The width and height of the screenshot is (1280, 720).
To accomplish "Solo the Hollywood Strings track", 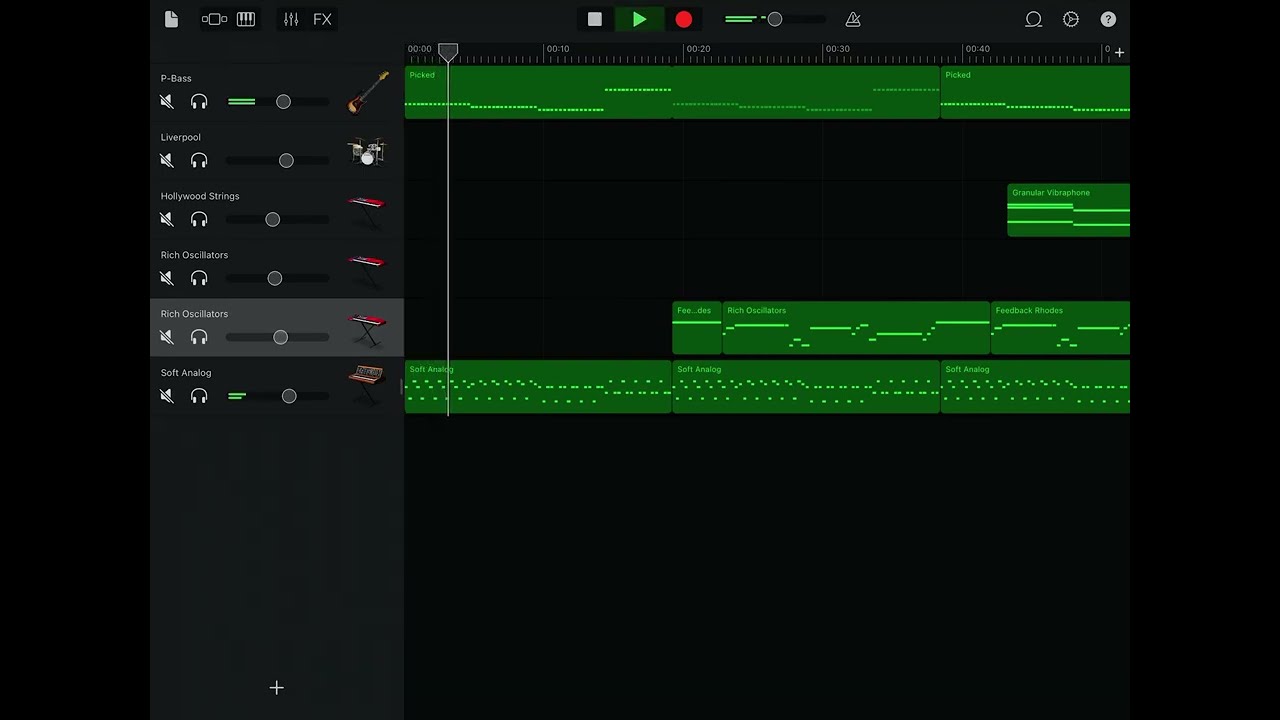I will [199, 219].
